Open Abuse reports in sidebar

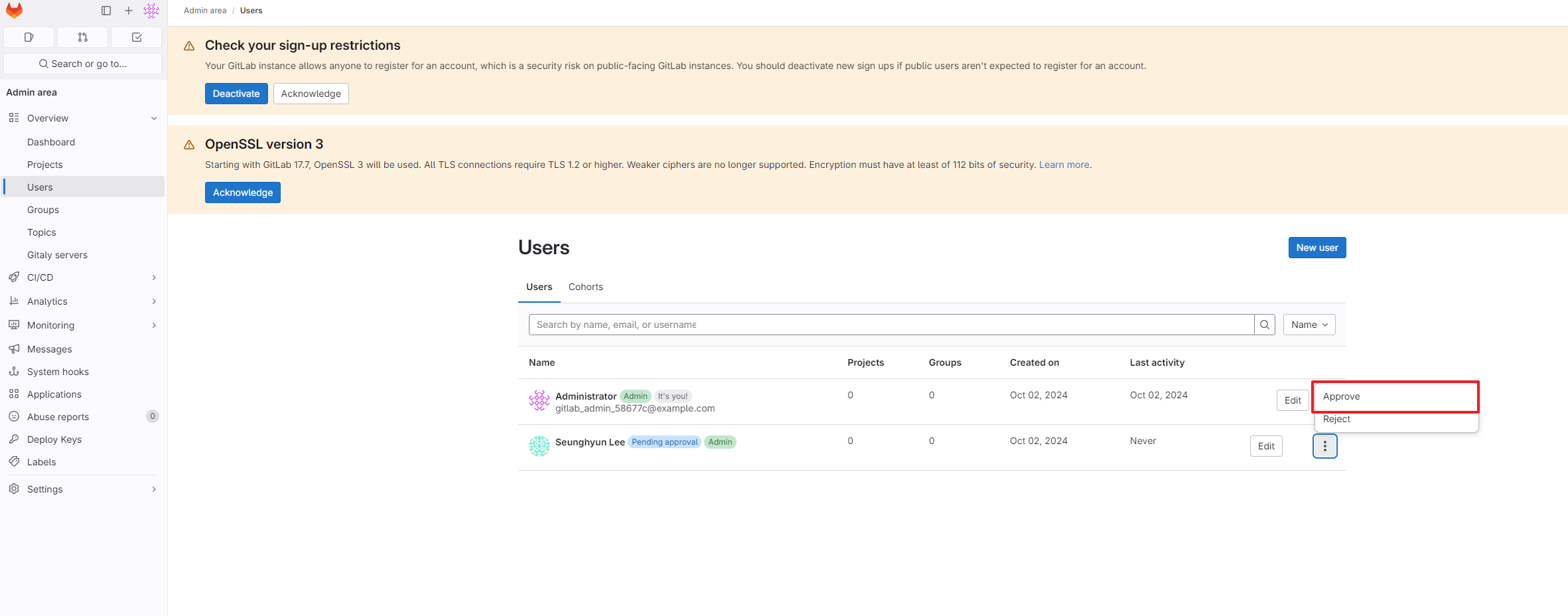[x=84, y=417]
